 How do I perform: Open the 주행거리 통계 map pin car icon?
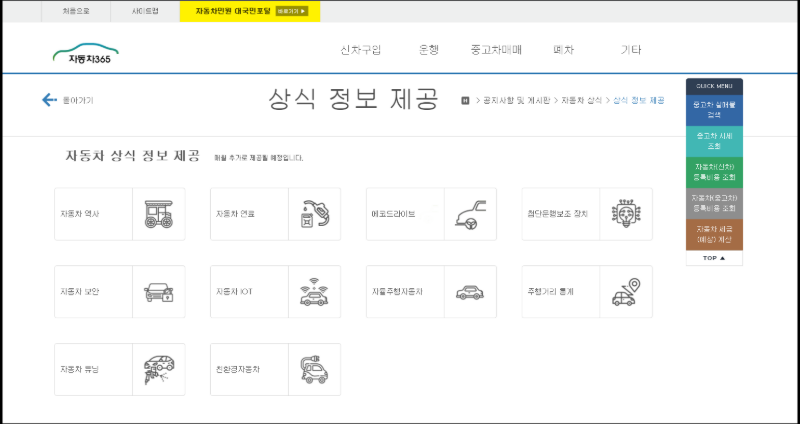click(626, 292)
